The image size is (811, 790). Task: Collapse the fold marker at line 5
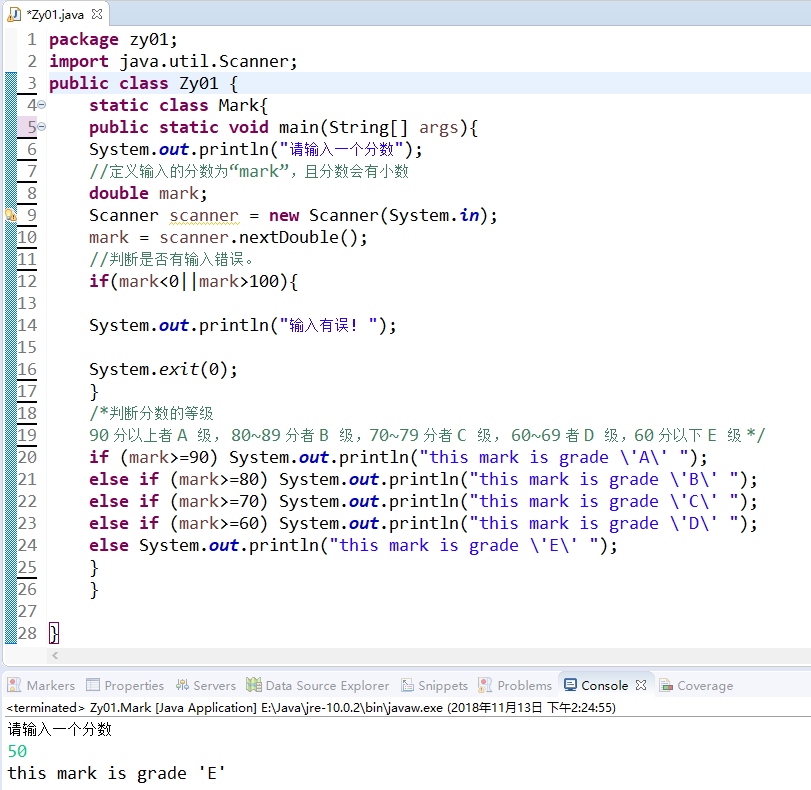coord(42,126)
